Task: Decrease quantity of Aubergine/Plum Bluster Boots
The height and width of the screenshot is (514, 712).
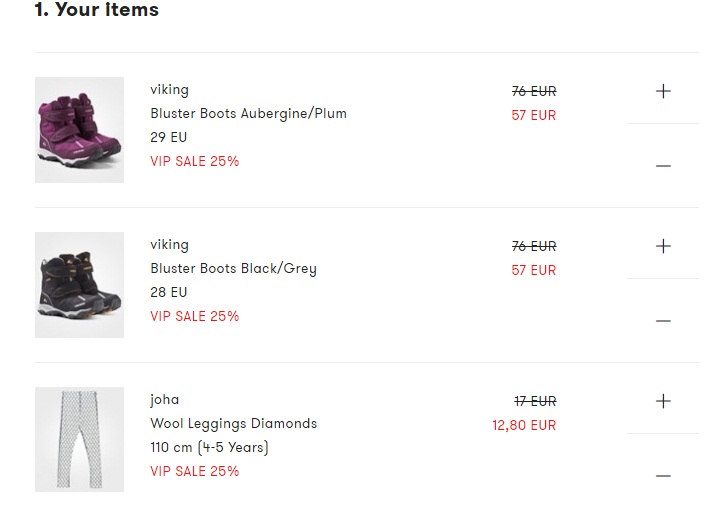Action: (x=663, y=166)
